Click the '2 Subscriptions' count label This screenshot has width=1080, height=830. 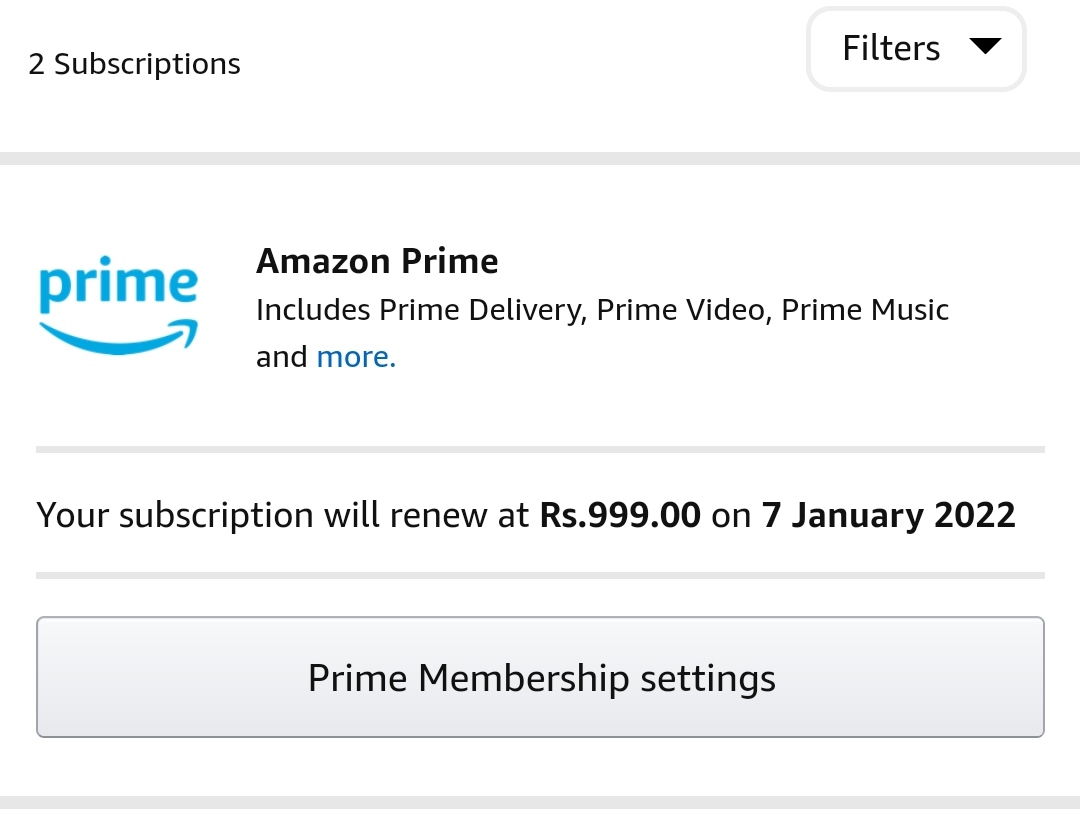pos(134,64)
